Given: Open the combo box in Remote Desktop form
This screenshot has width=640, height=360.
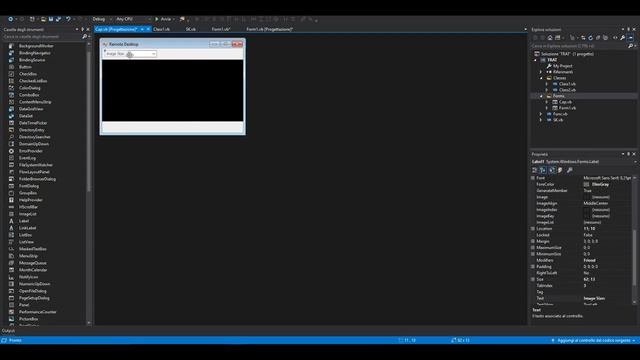Looking at the screenshot, I should pyautogui.click(x=153, y=54).
